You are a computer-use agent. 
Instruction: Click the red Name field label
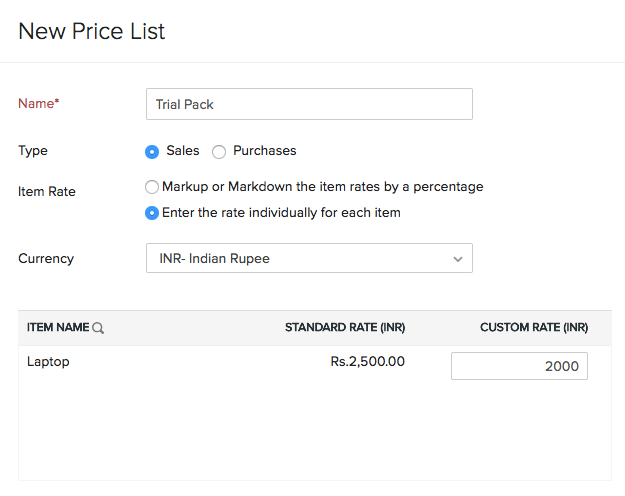tap(40, 103)
